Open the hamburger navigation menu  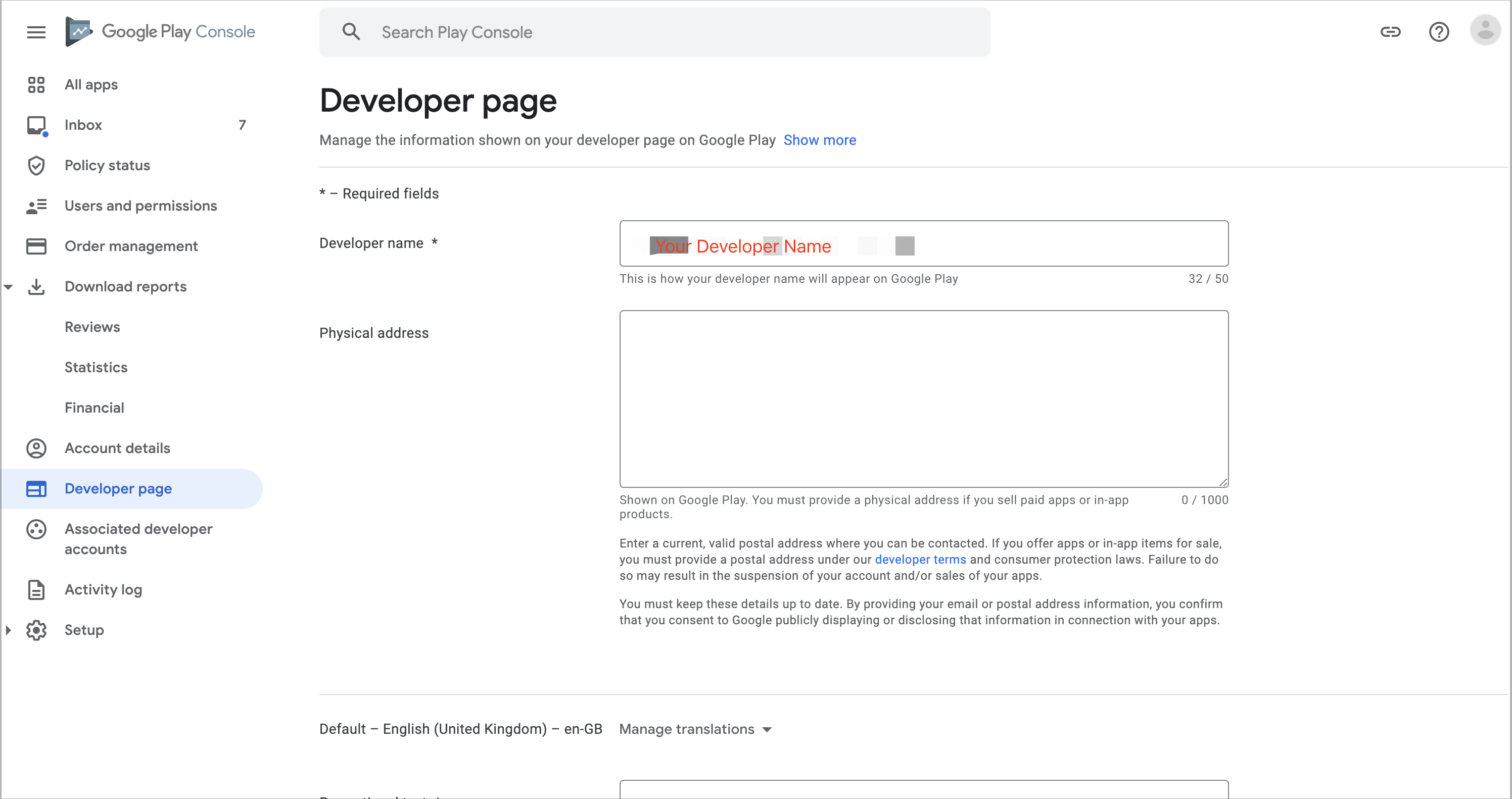point(36,32)
